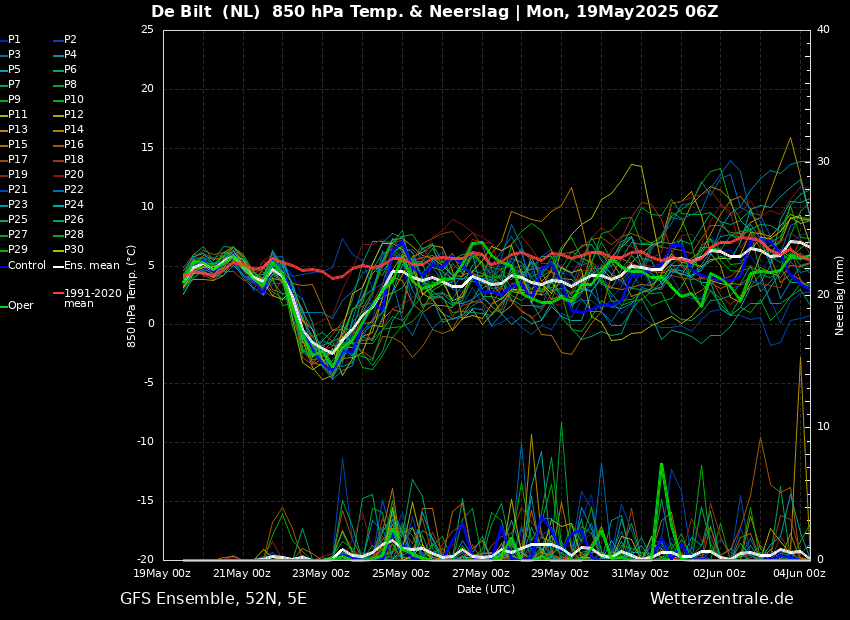Image resolution: width=850 pixels, height=620 pixels.
Task: Click the 25May 00z date tick
Action: click(401, 574)
